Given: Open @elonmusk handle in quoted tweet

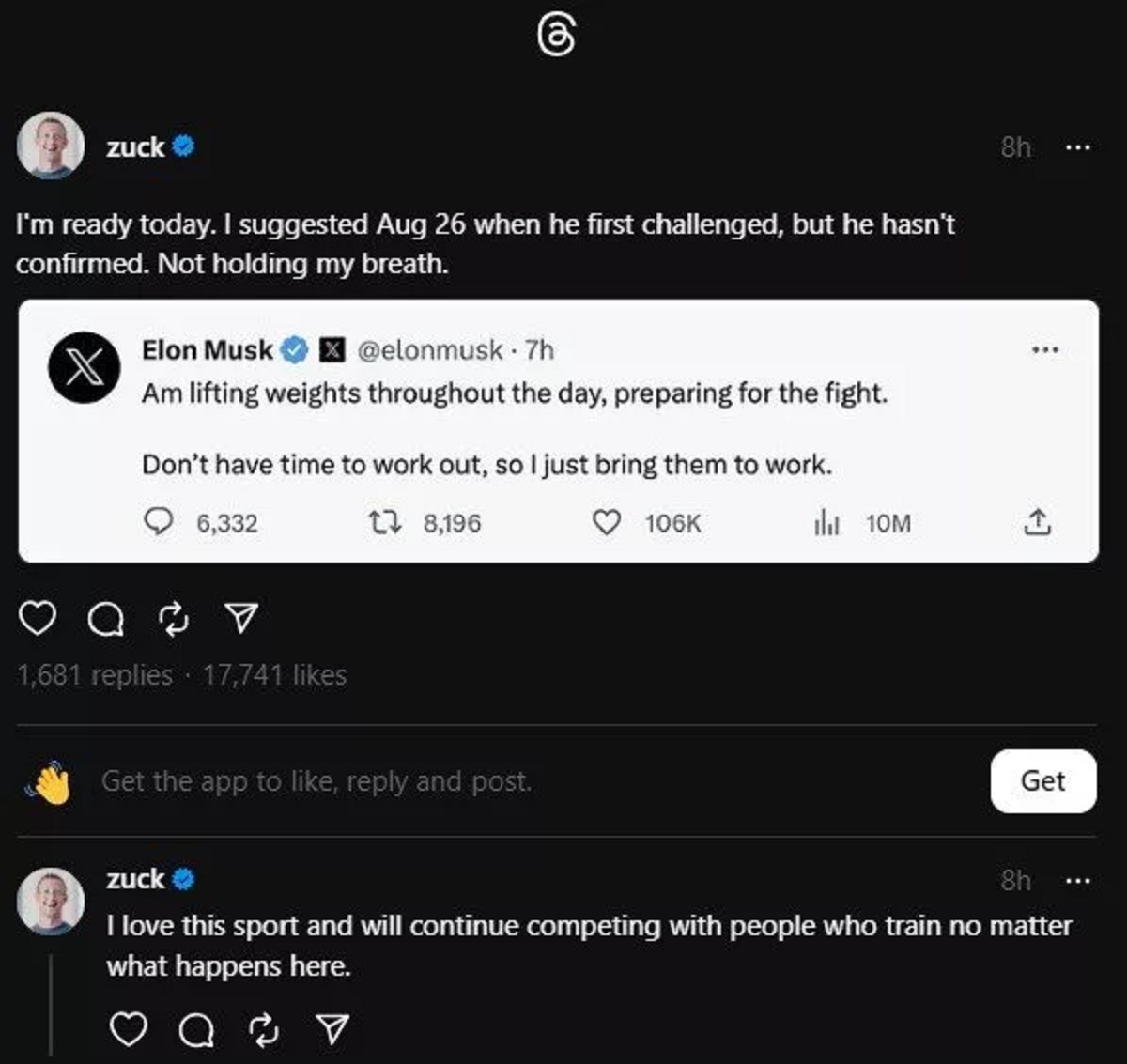Looking at the screenshot, I should click(430, 350).
